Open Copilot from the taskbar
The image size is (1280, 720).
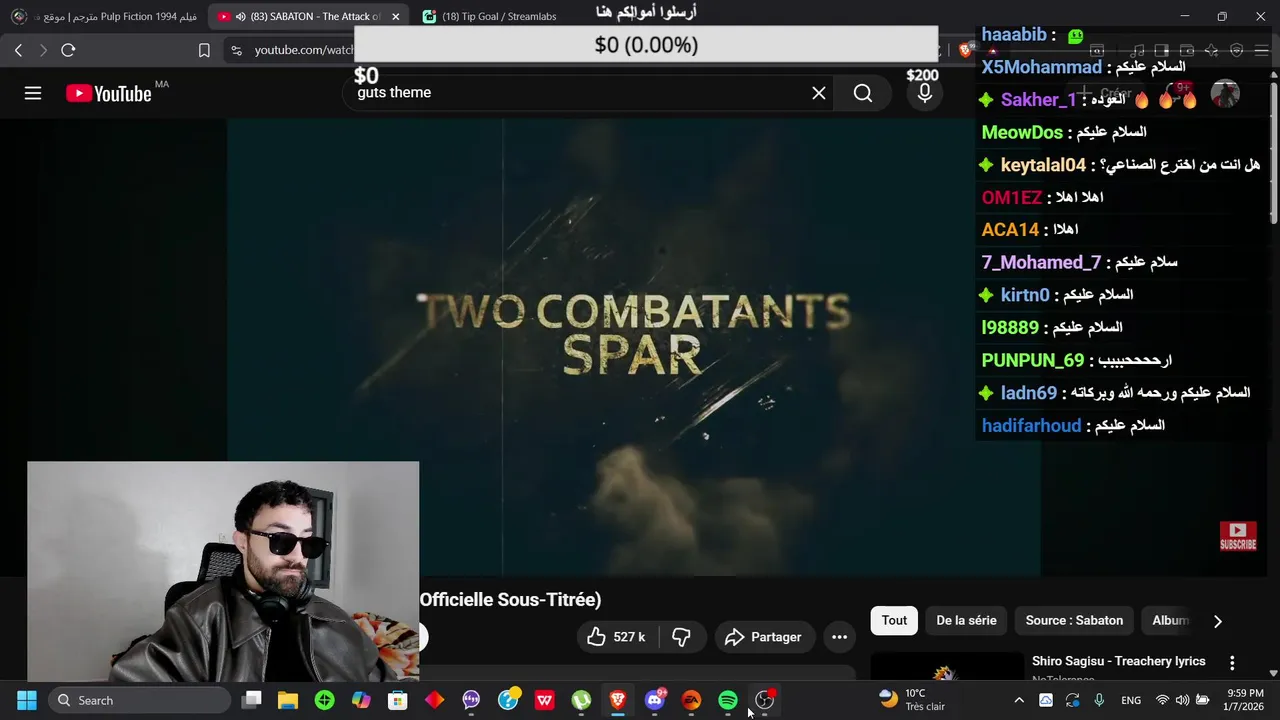pos(361,700)
